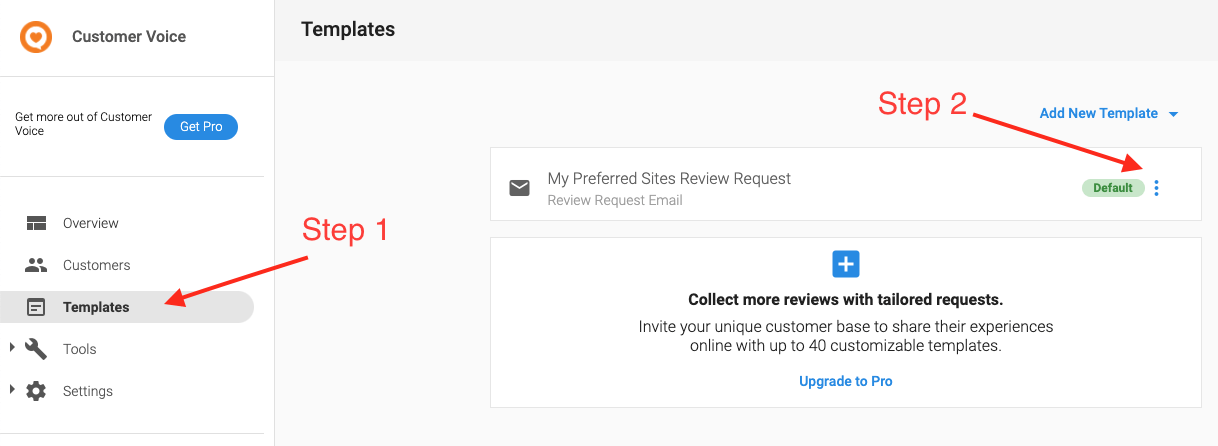Screen dimensions: 1218x446
Task: Click the Customer Voice title text
Action: tap(129, 37)
